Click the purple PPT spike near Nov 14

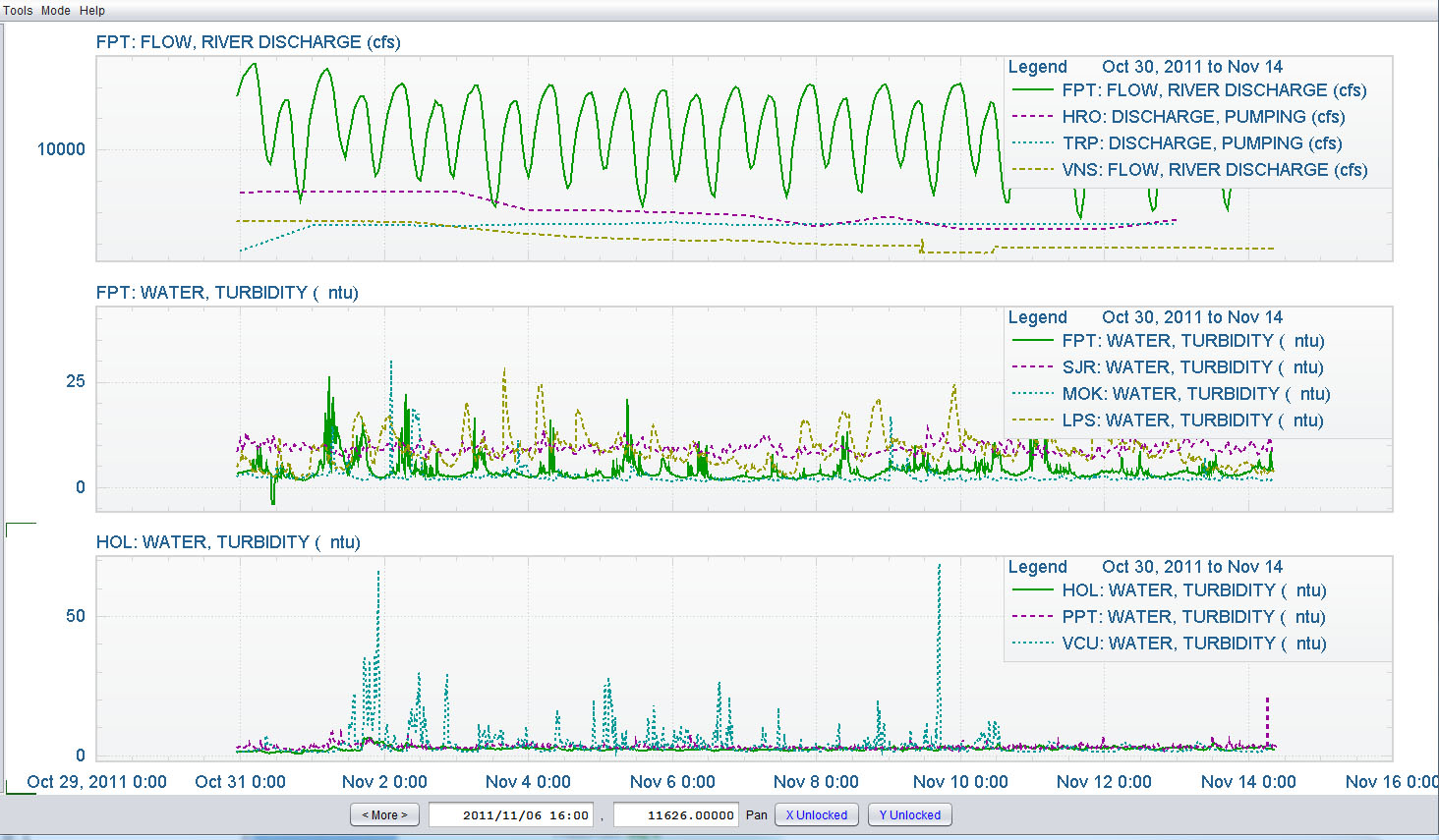(1268, 720)
